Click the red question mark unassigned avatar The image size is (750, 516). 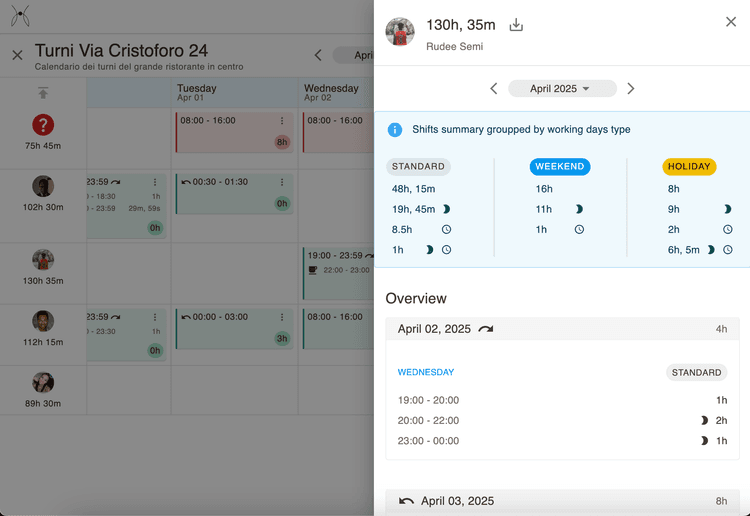coord(43,125)
